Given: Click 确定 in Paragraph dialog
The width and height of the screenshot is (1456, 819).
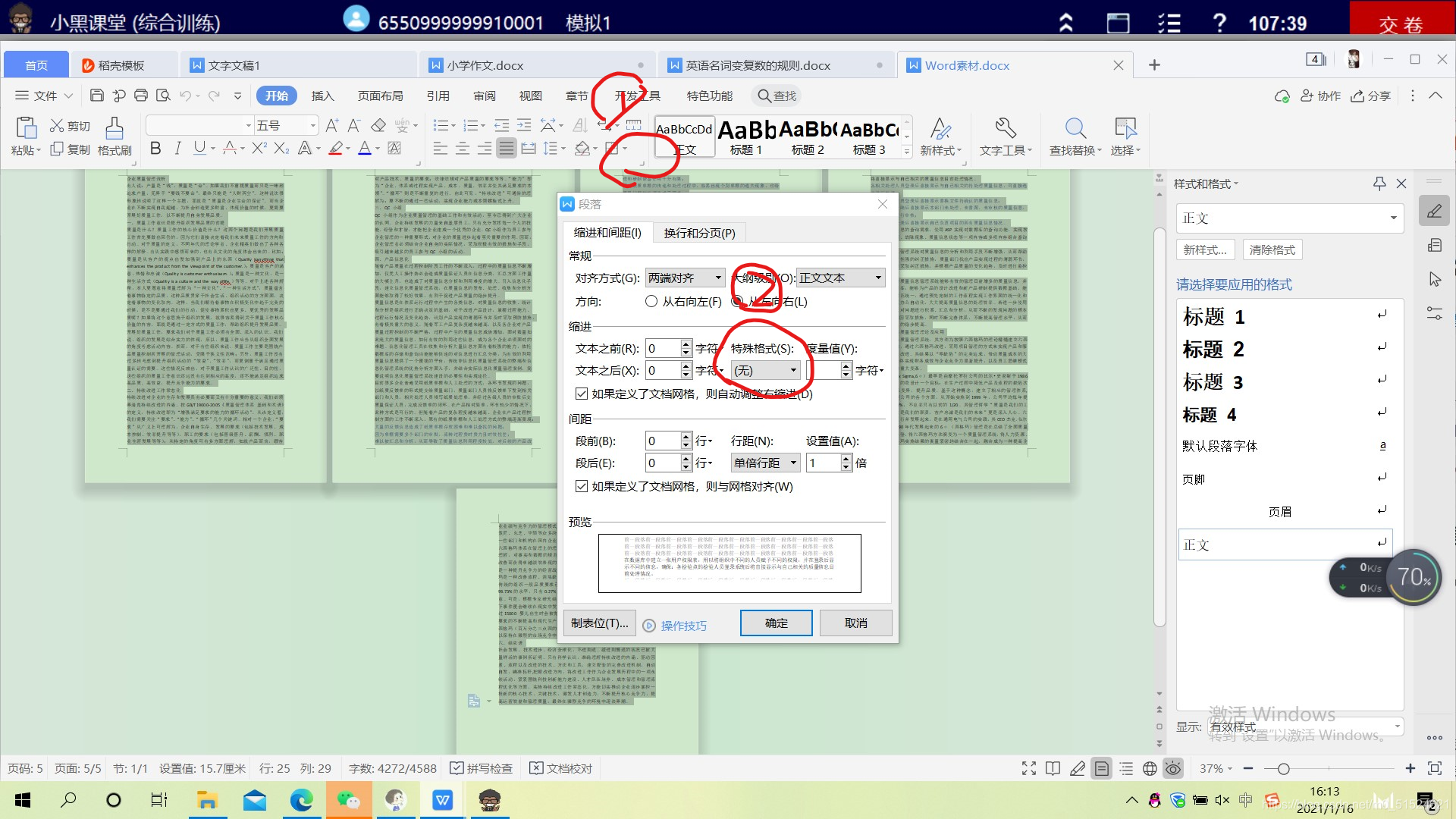Looking at the screenshot, I should coord(777,623).
